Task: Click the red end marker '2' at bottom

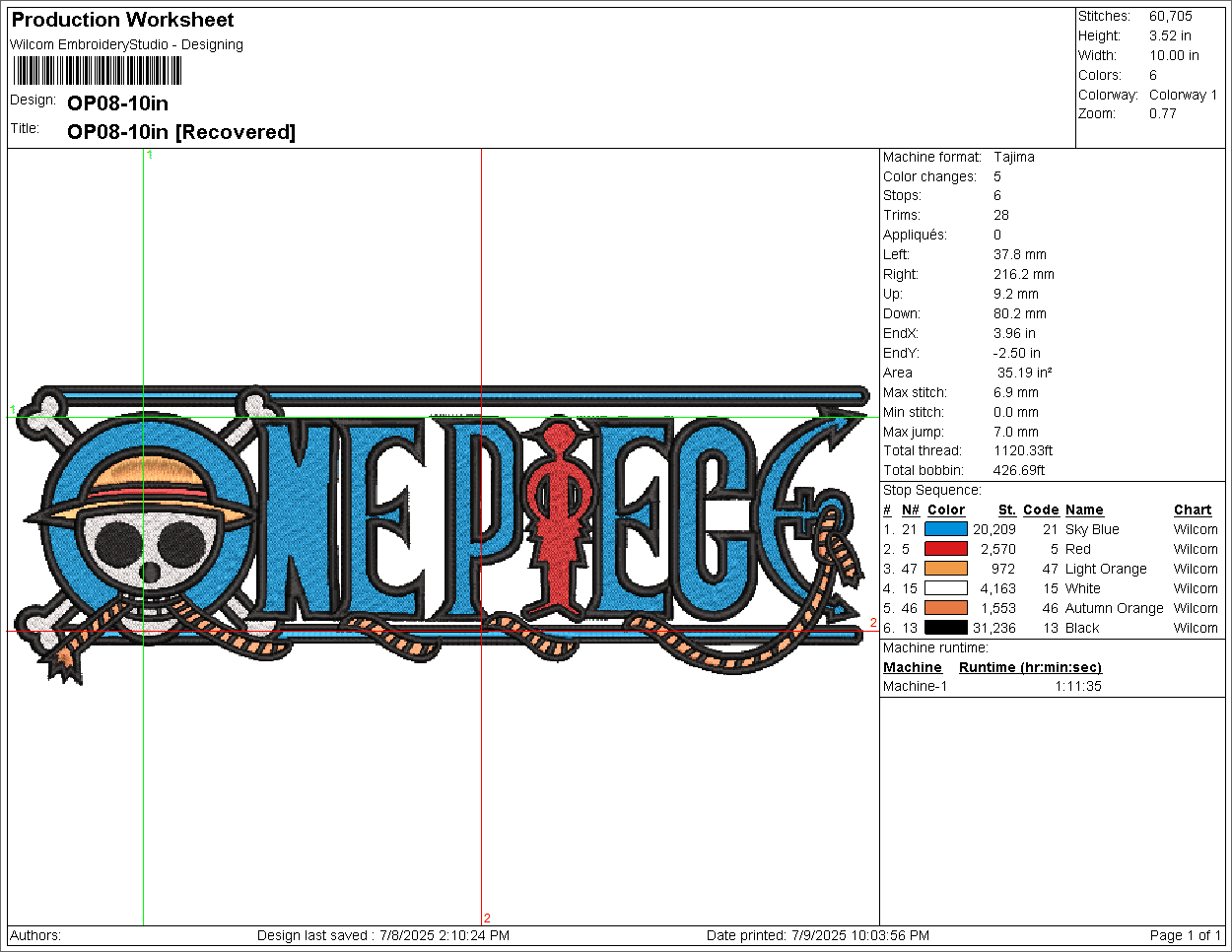Action: pyautogui.click(x=487, y=918)
